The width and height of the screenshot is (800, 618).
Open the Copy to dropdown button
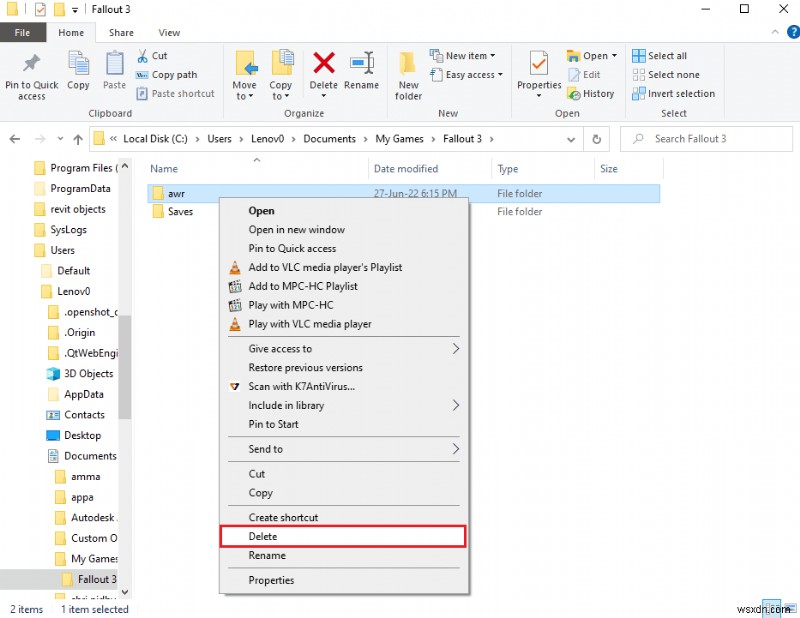281,76
